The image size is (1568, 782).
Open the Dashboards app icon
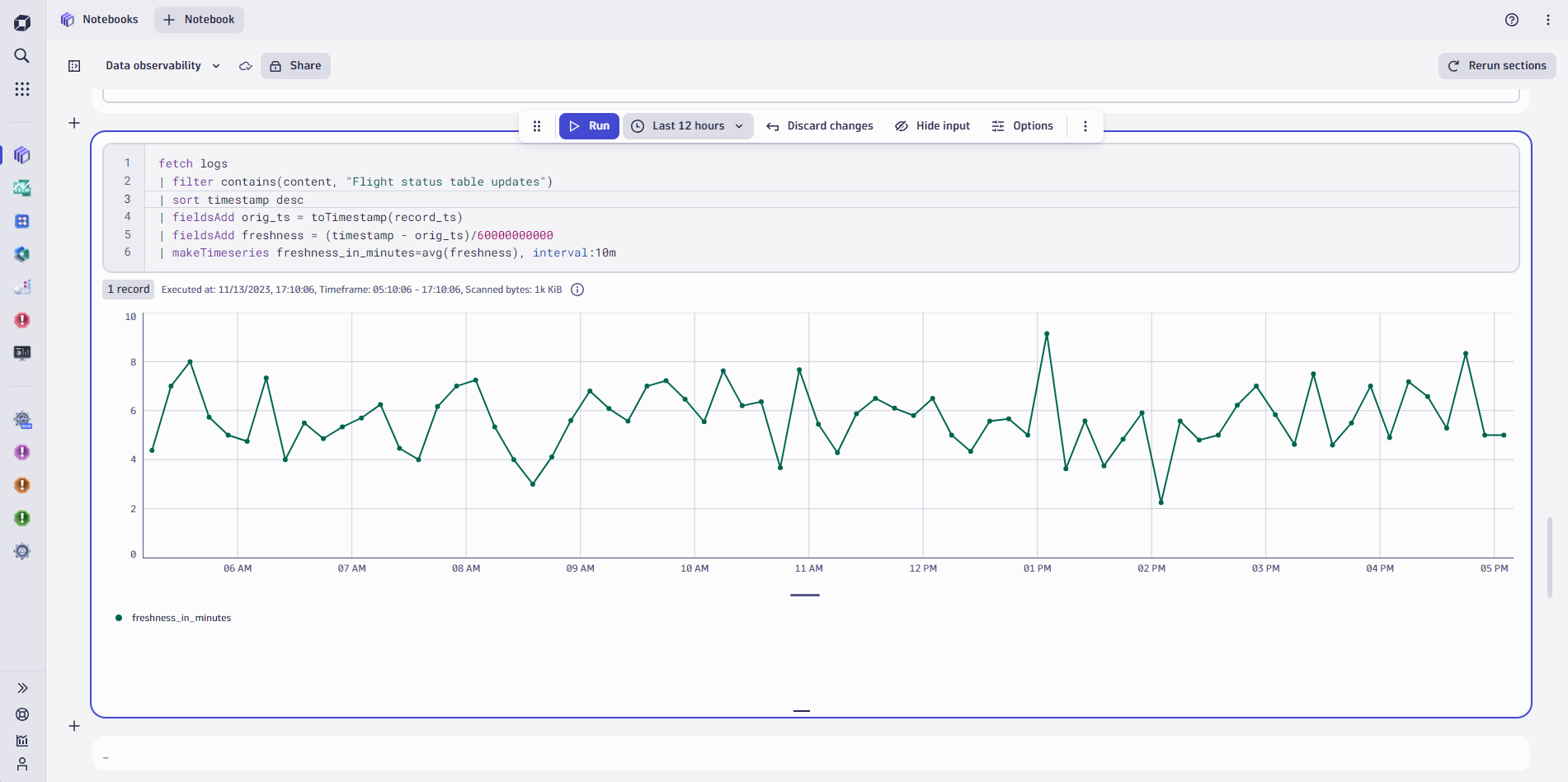point(22,188)
